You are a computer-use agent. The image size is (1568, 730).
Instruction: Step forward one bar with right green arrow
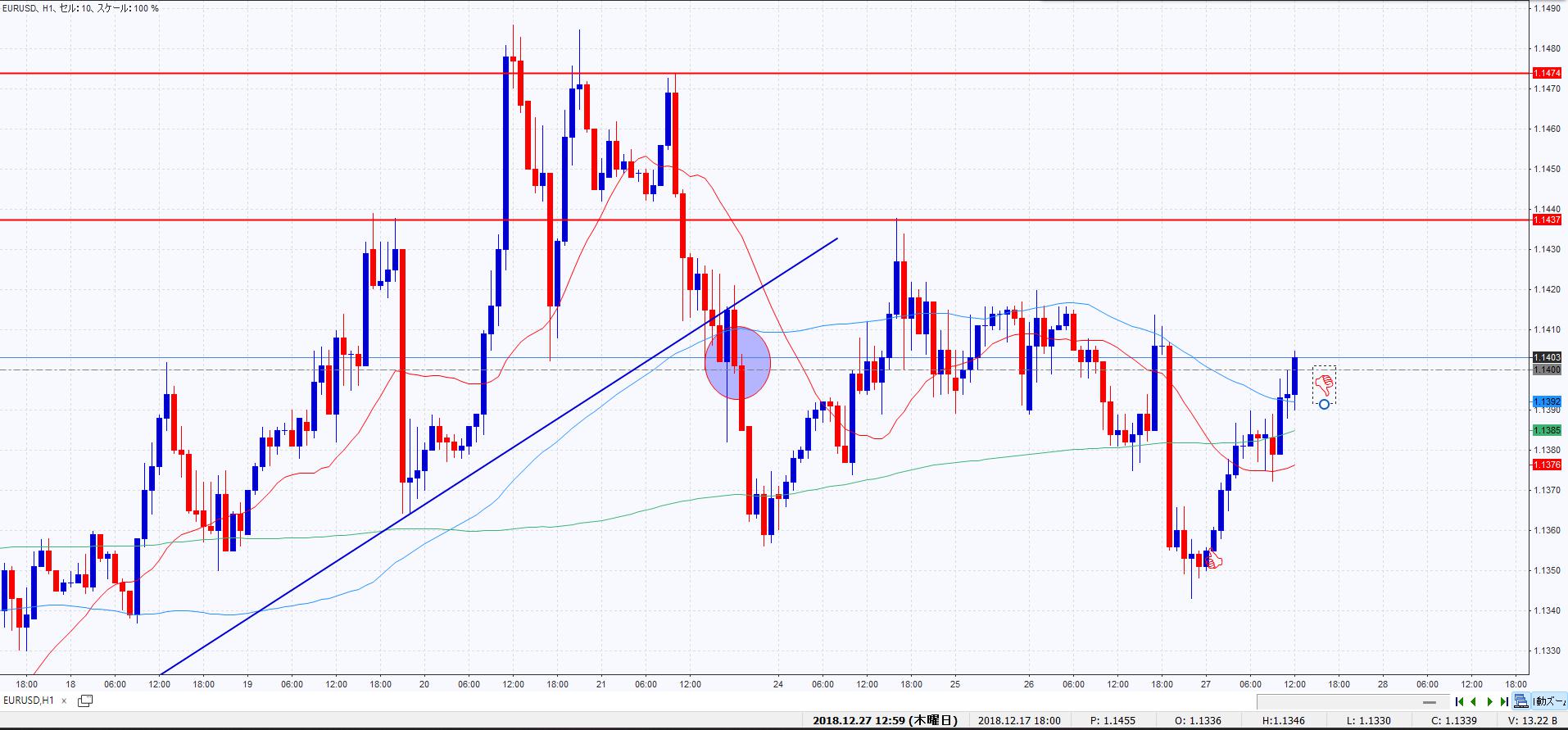tap(1489, 701)
